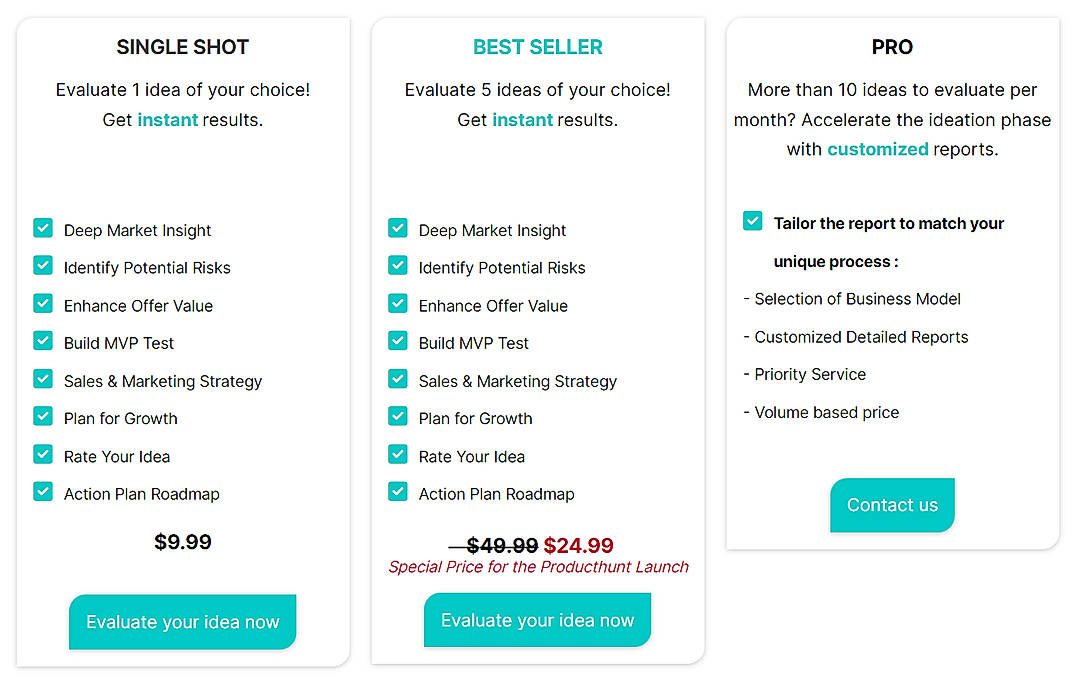Toggle Sales & Marketing Strategy in Best Seller

397,380
